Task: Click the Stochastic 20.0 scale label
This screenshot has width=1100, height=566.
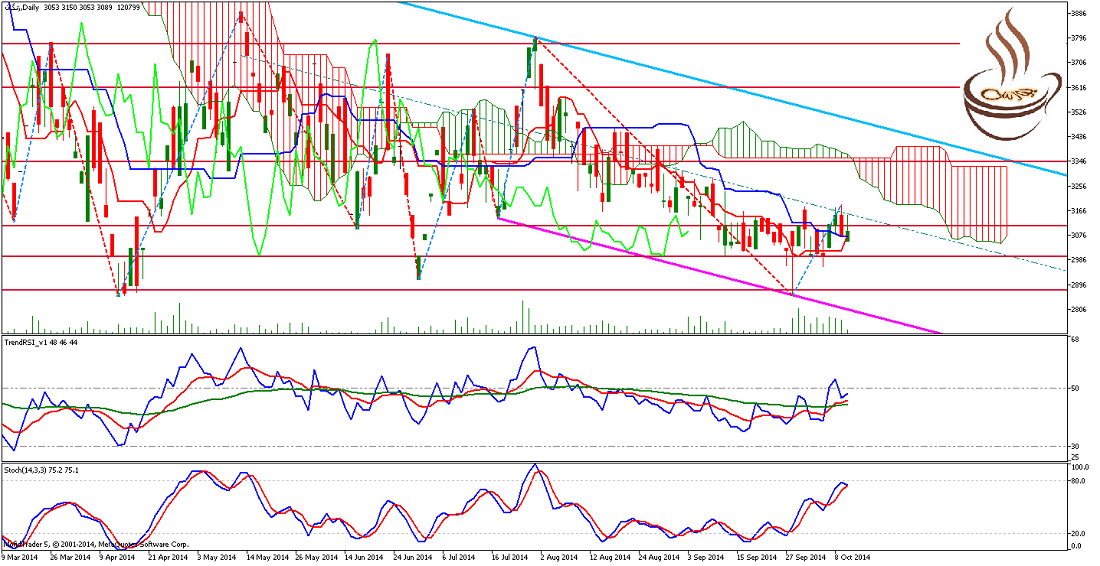Action: point(1077,533)
